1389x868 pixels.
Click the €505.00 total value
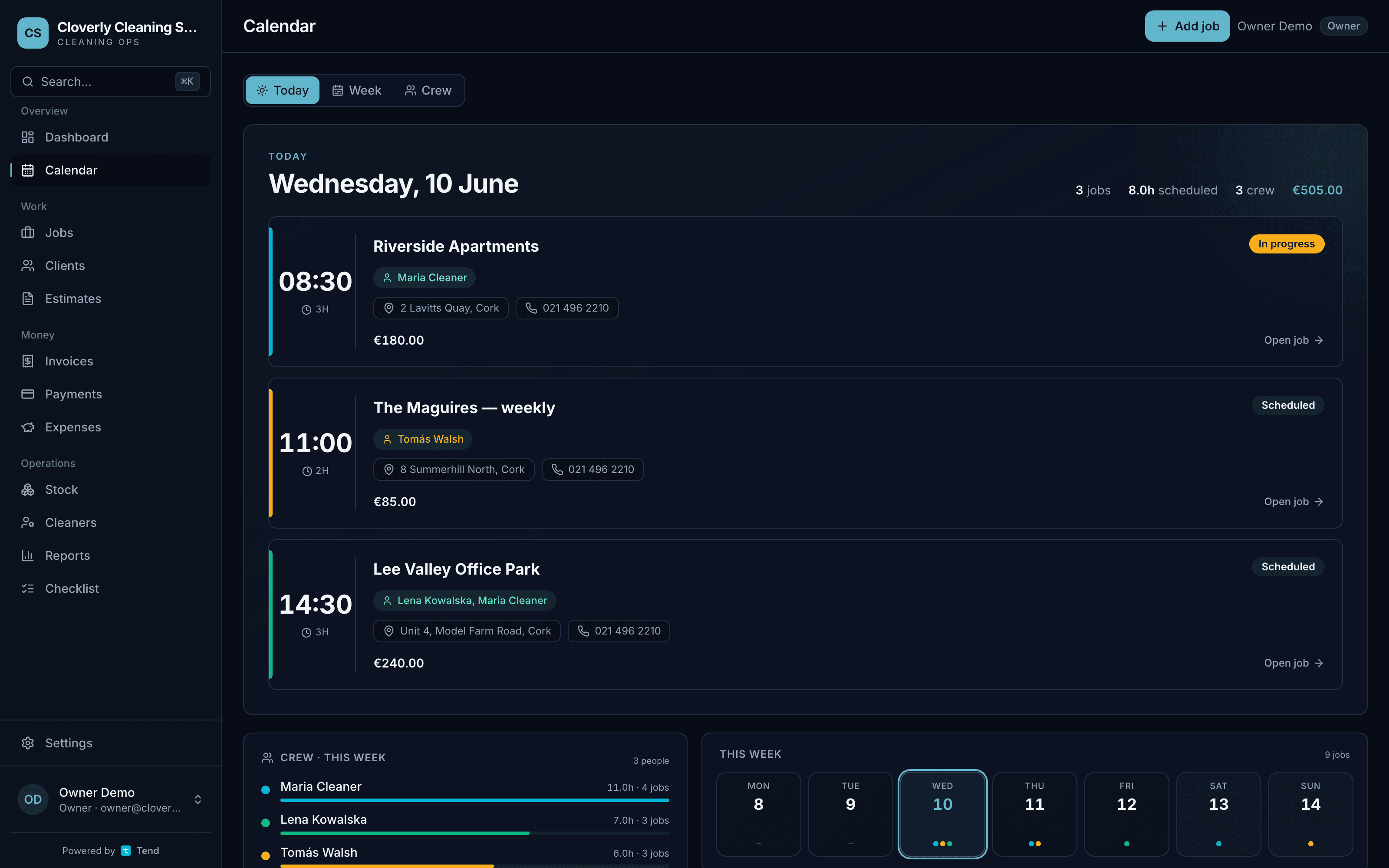point(1317,190)
